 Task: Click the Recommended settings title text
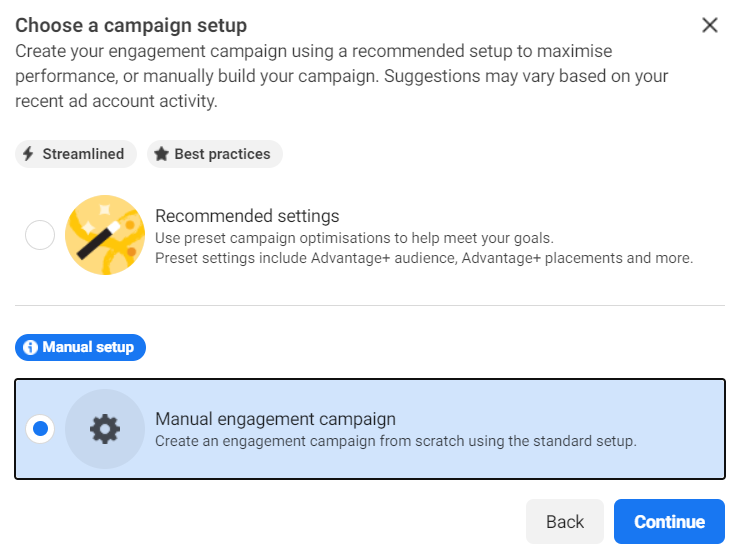click(247, 216)
